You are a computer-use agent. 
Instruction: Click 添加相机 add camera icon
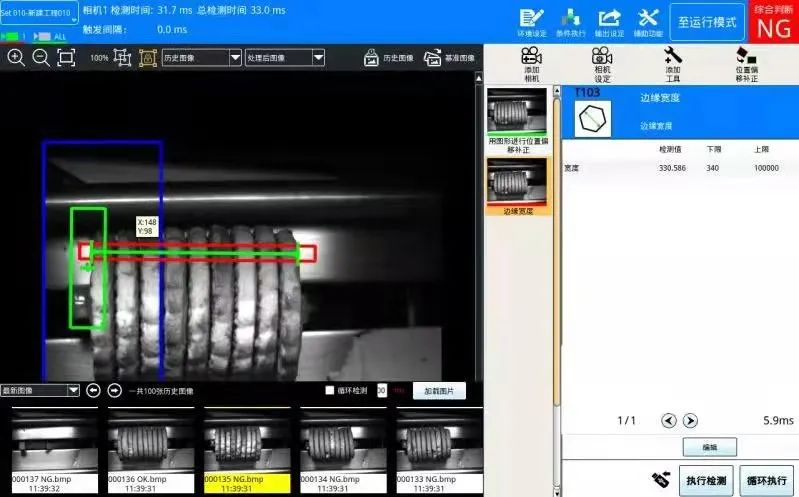pyautogui.click(x=531, y=64)
